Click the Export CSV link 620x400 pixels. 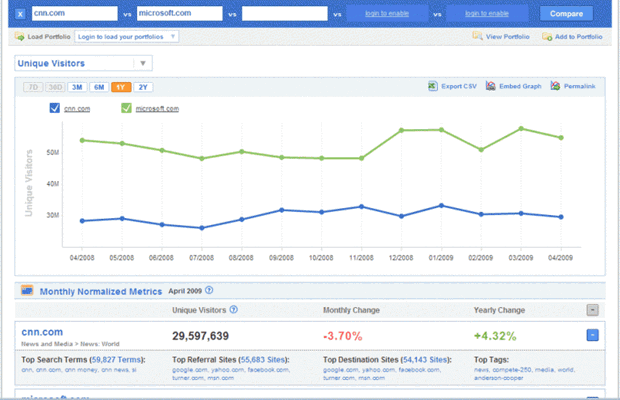(x=459, y=86)
